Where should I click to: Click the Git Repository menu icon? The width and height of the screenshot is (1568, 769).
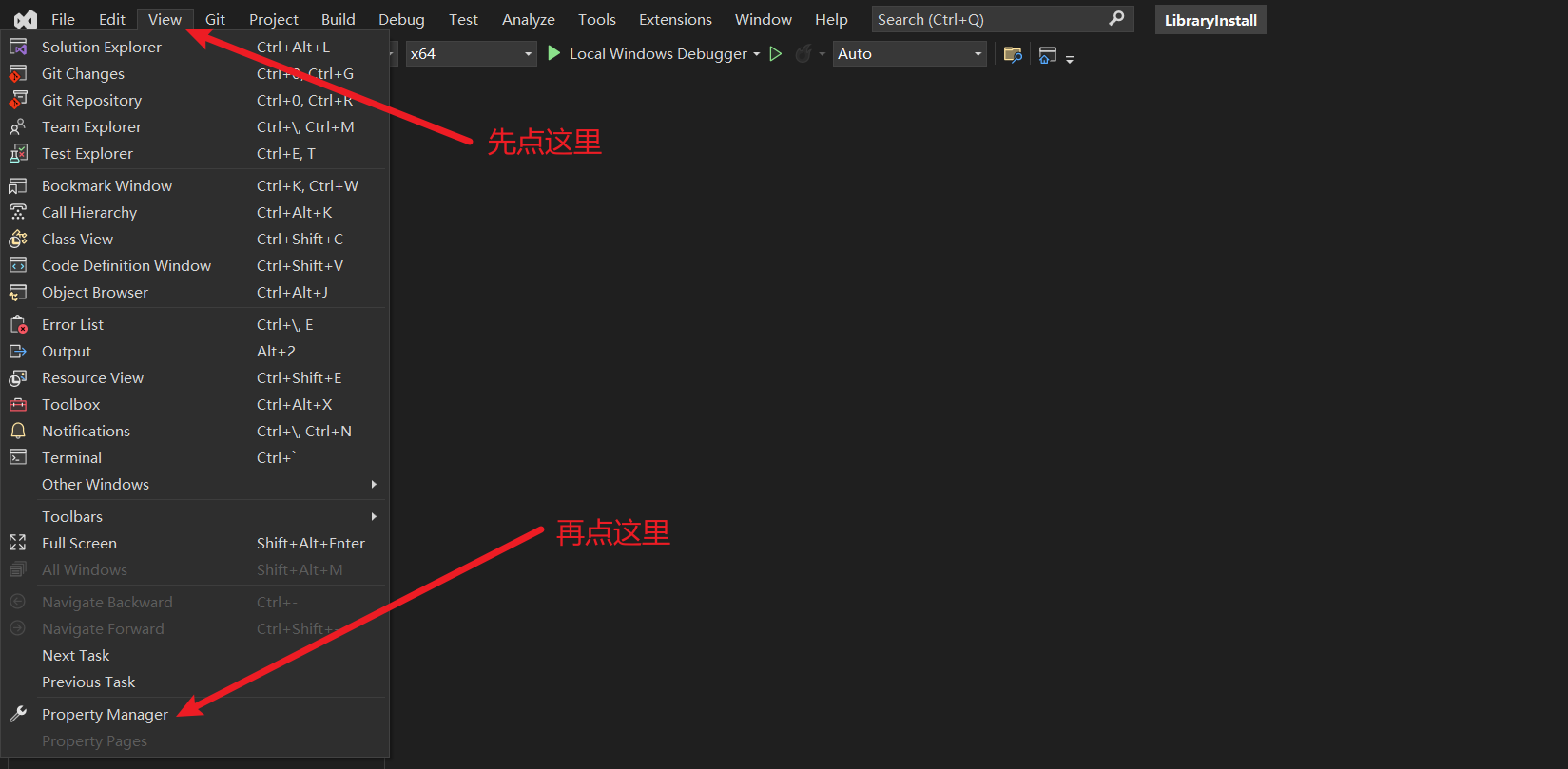[x=18, y=100]
